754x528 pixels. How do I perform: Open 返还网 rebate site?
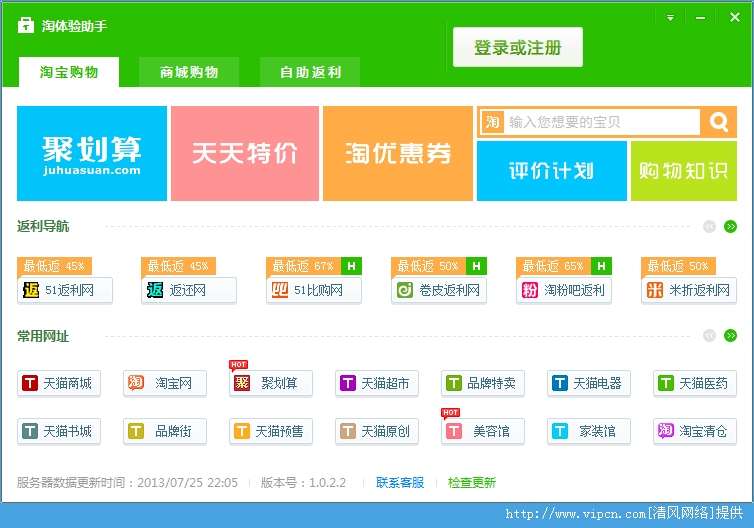[189, 290]
